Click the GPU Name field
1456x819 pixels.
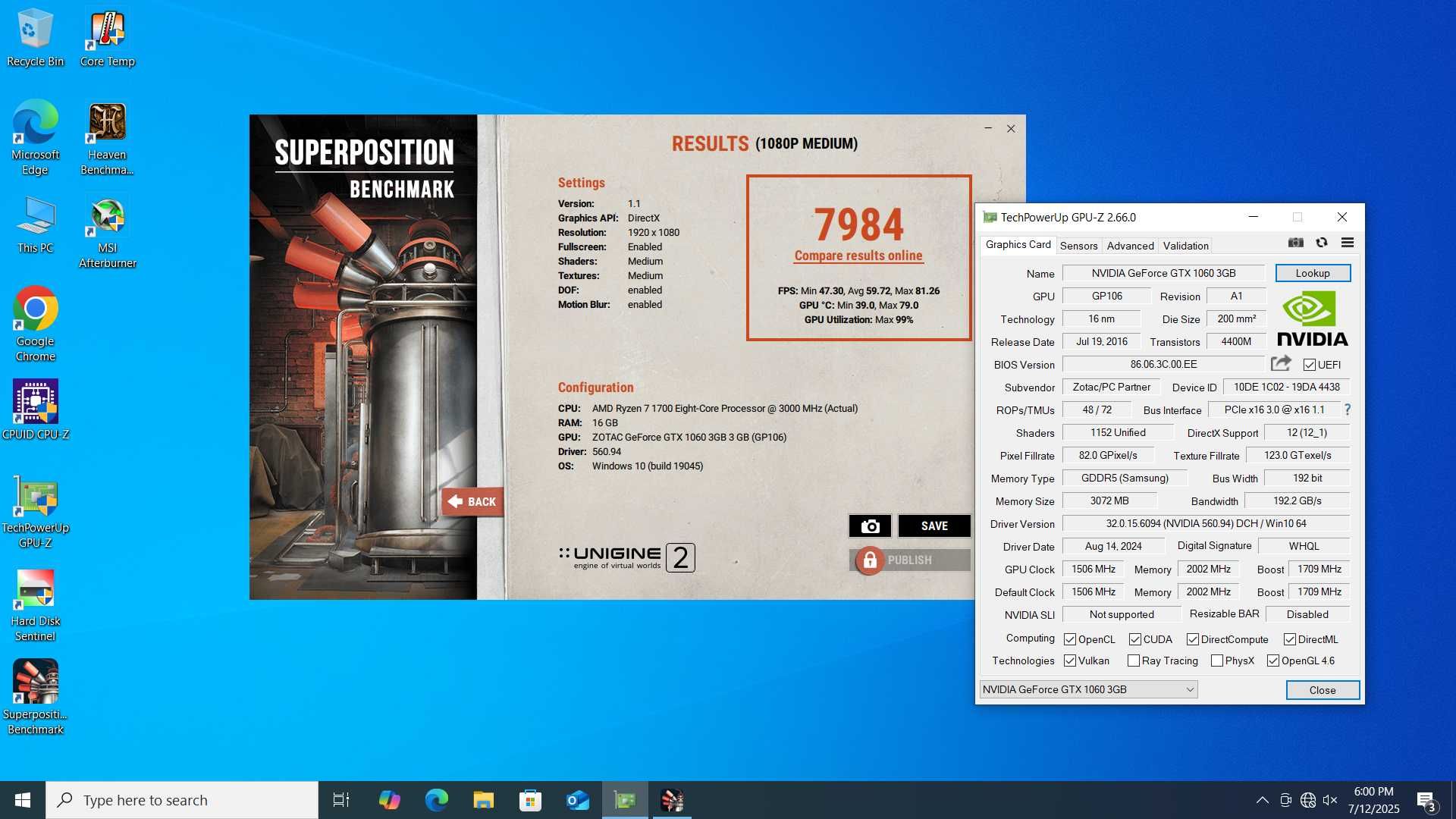point(1163,273)
